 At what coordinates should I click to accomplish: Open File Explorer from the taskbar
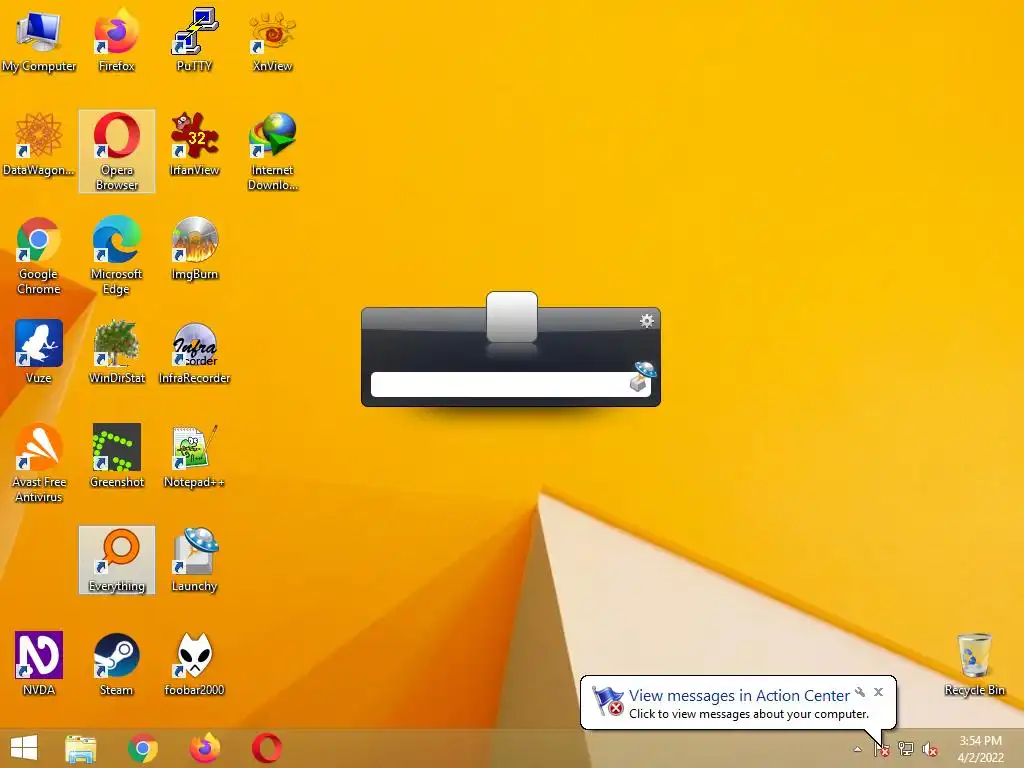point(81,748)
